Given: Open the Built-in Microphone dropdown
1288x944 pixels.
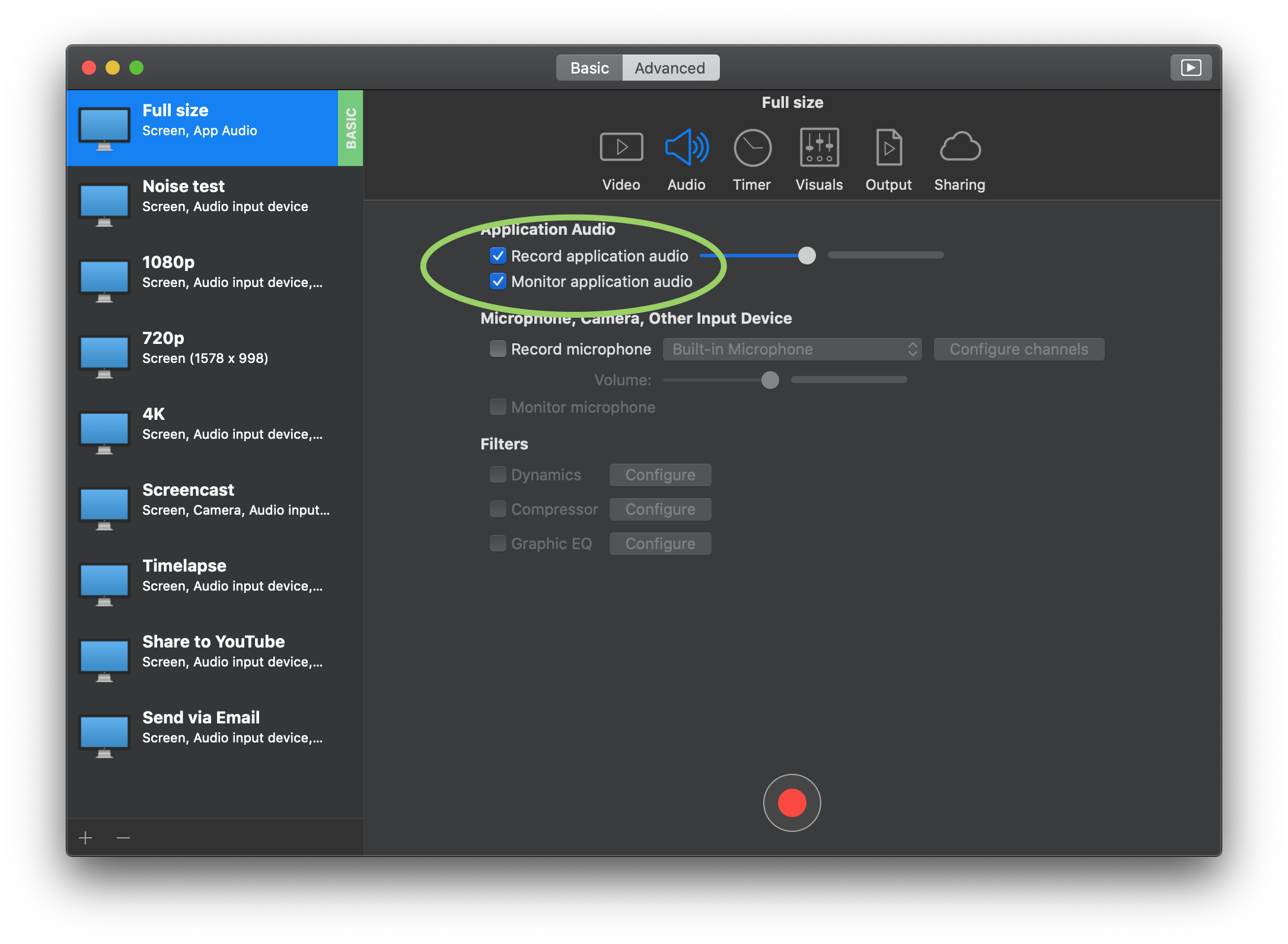Looking at the screenshot, I should tap(792, 349).
